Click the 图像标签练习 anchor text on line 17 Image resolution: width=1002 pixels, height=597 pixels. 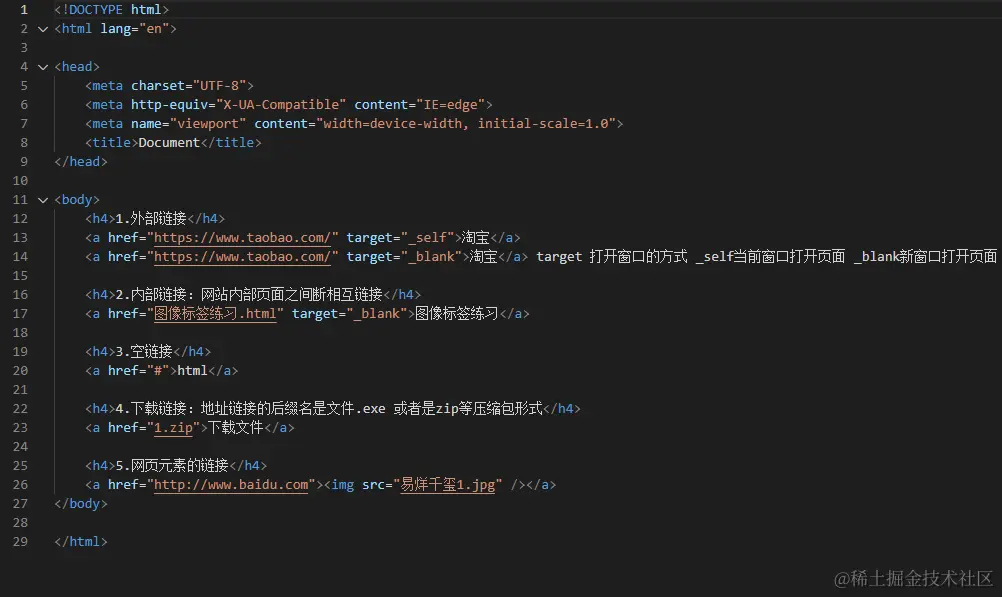456,314
